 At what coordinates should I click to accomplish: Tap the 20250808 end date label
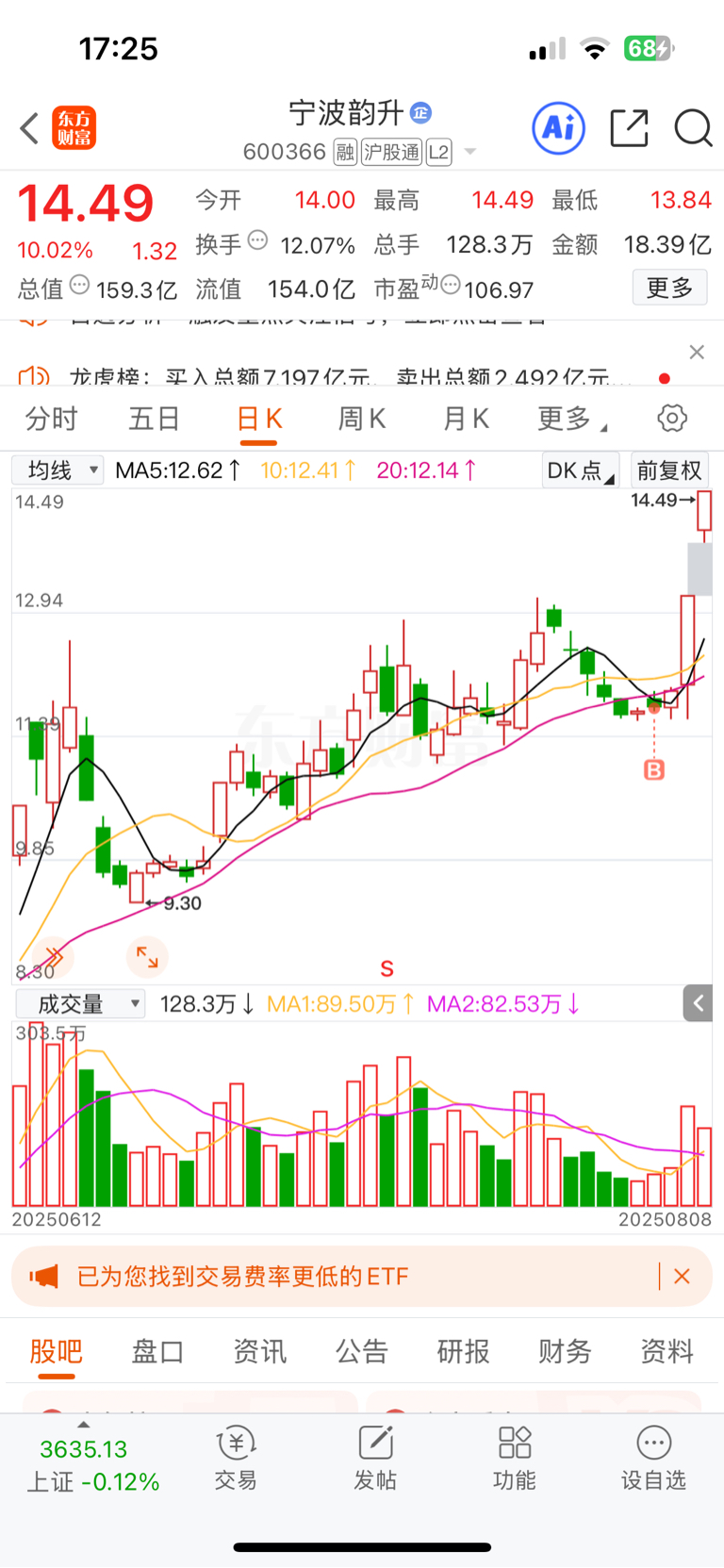click(666, 1219)
